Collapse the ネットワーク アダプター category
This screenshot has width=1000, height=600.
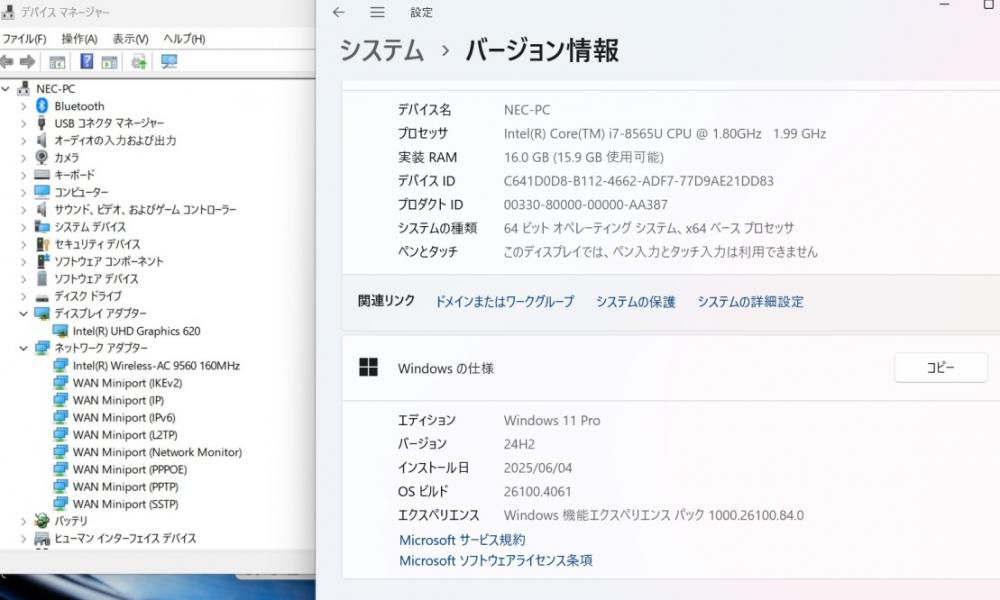point(24,348)
